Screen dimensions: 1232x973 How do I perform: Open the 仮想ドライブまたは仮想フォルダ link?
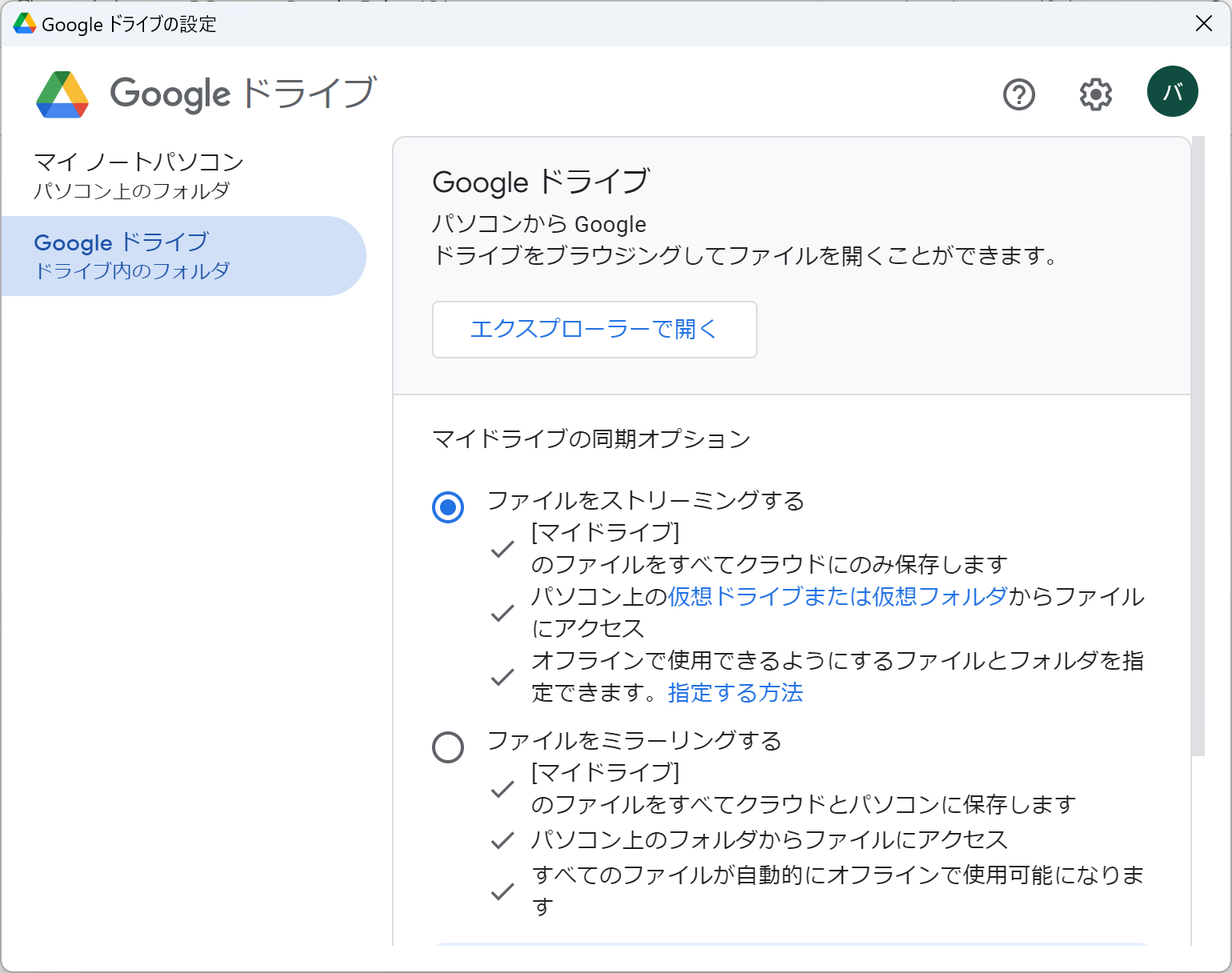[837, 596]
